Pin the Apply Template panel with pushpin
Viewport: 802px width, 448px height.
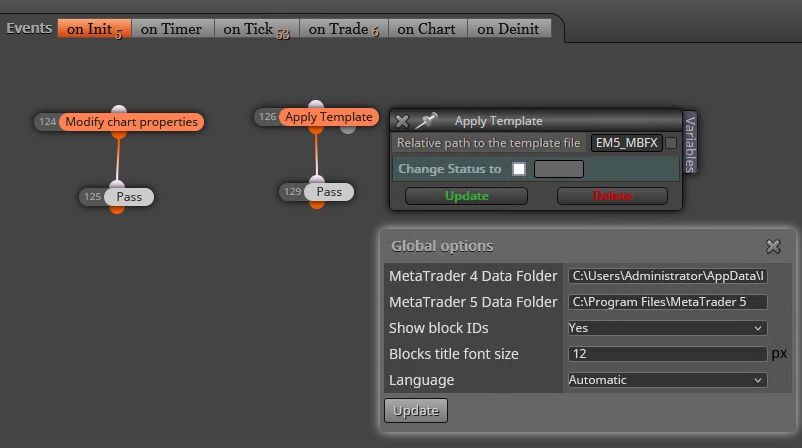(426, 121)
